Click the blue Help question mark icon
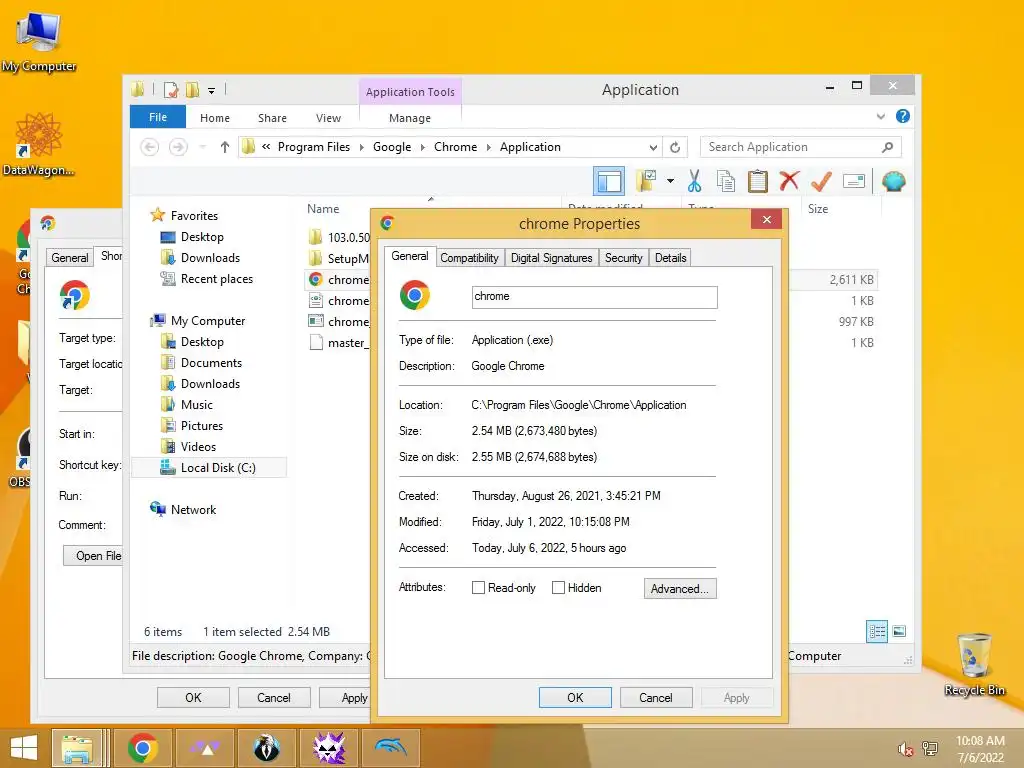The image size is (1024, 768). click(903, 116)
